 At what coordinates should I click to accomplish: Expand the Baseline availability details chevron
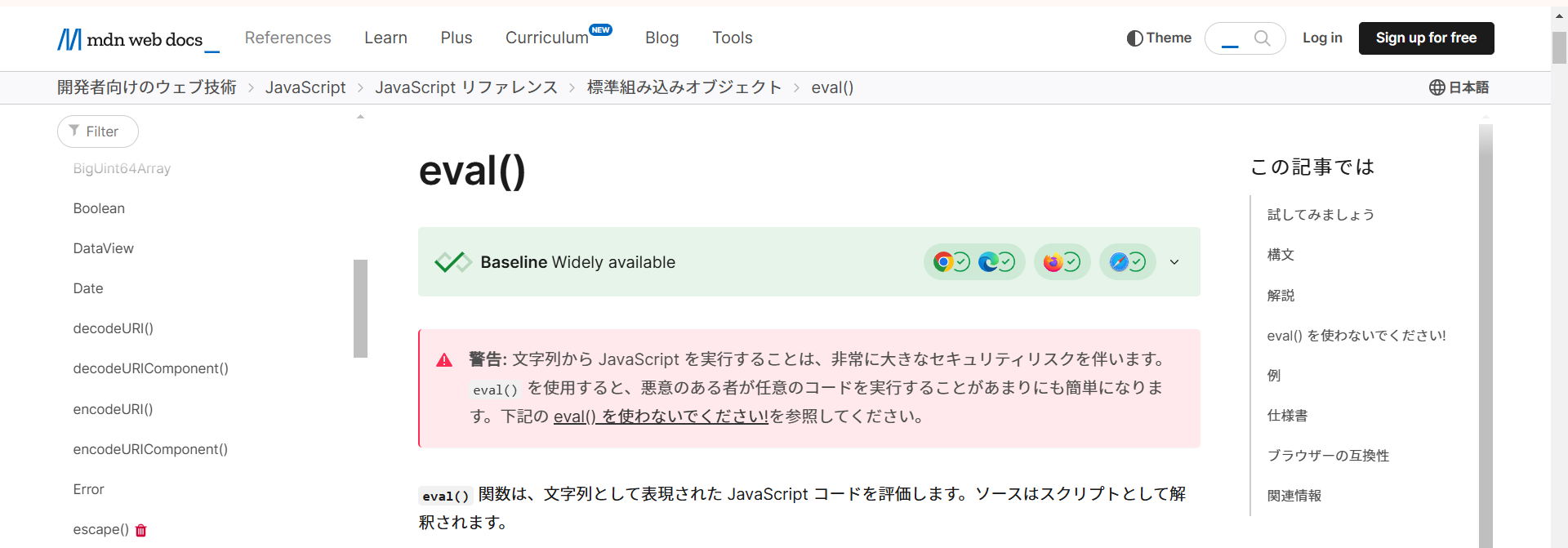[x=1174, y=262]
